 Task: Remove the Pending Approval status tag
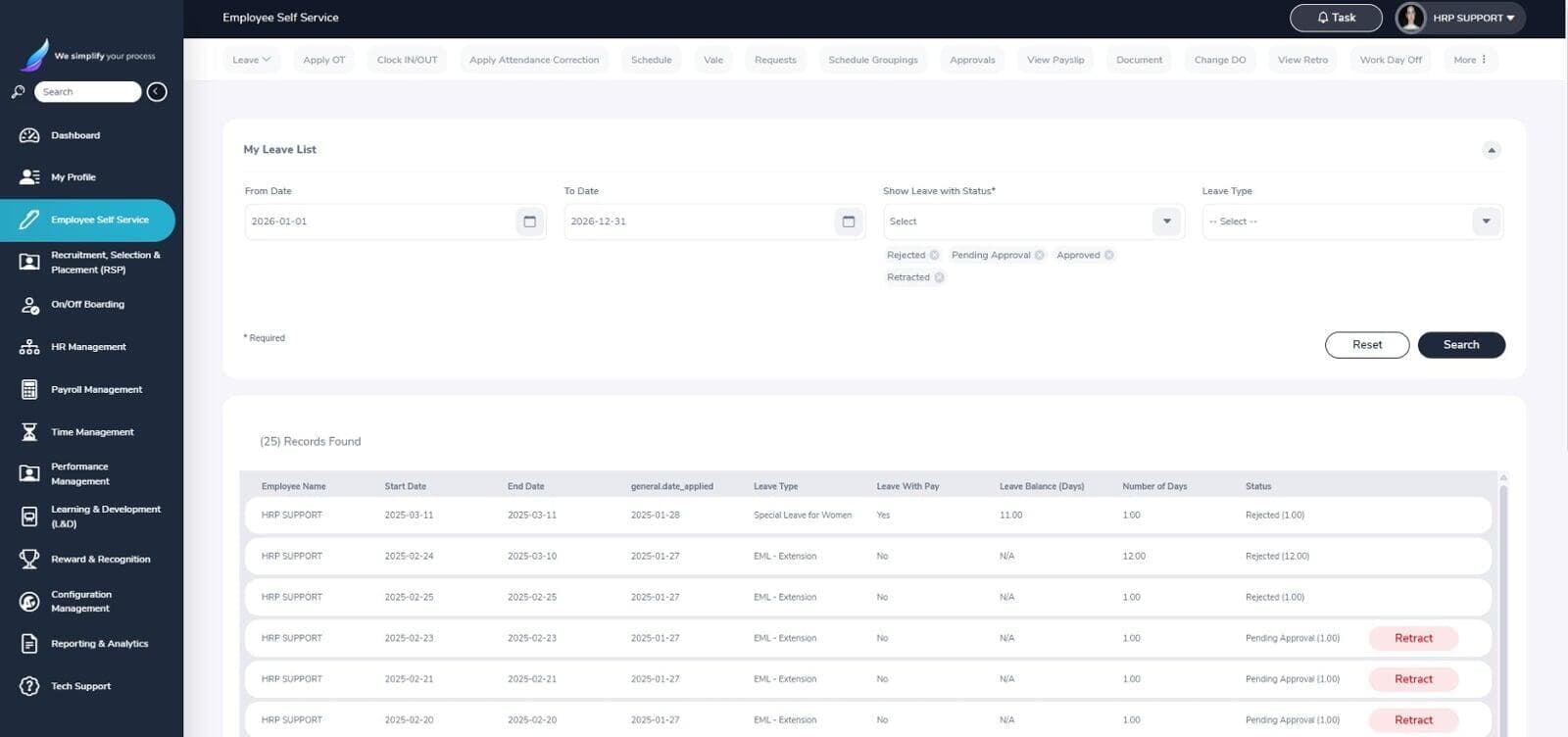pyautogui.click(x=1040, y=255)
